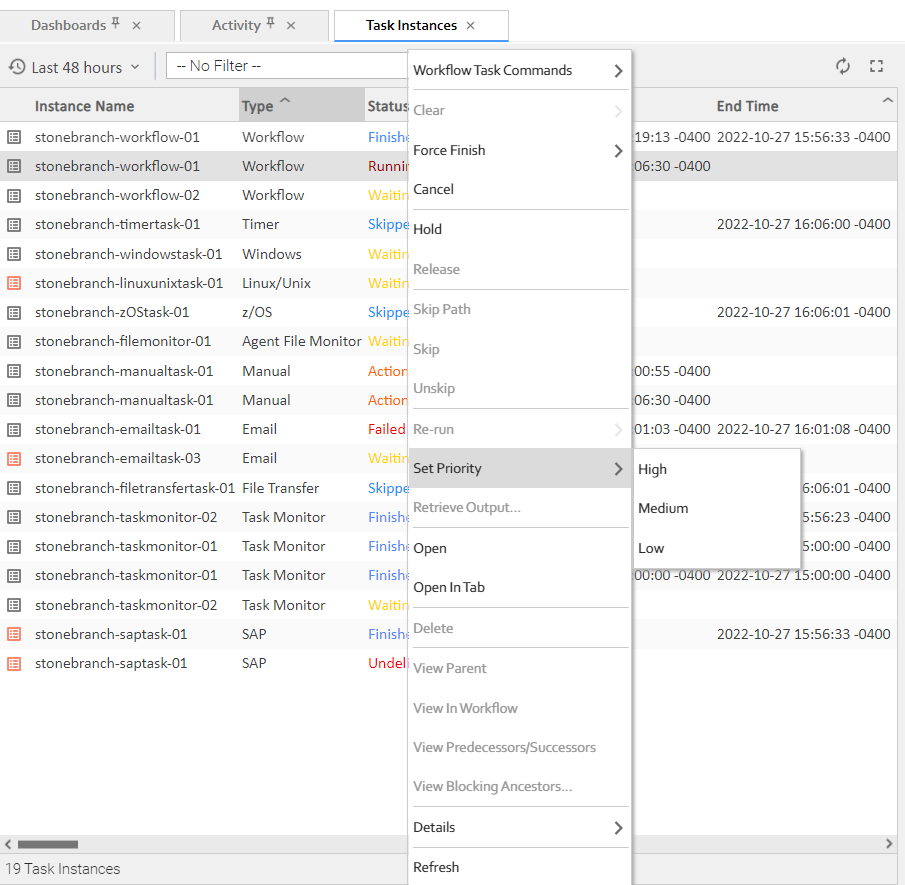Click the pin icon on Activity tab
This screenshot has height=885, width=905.
pos(270,24)
